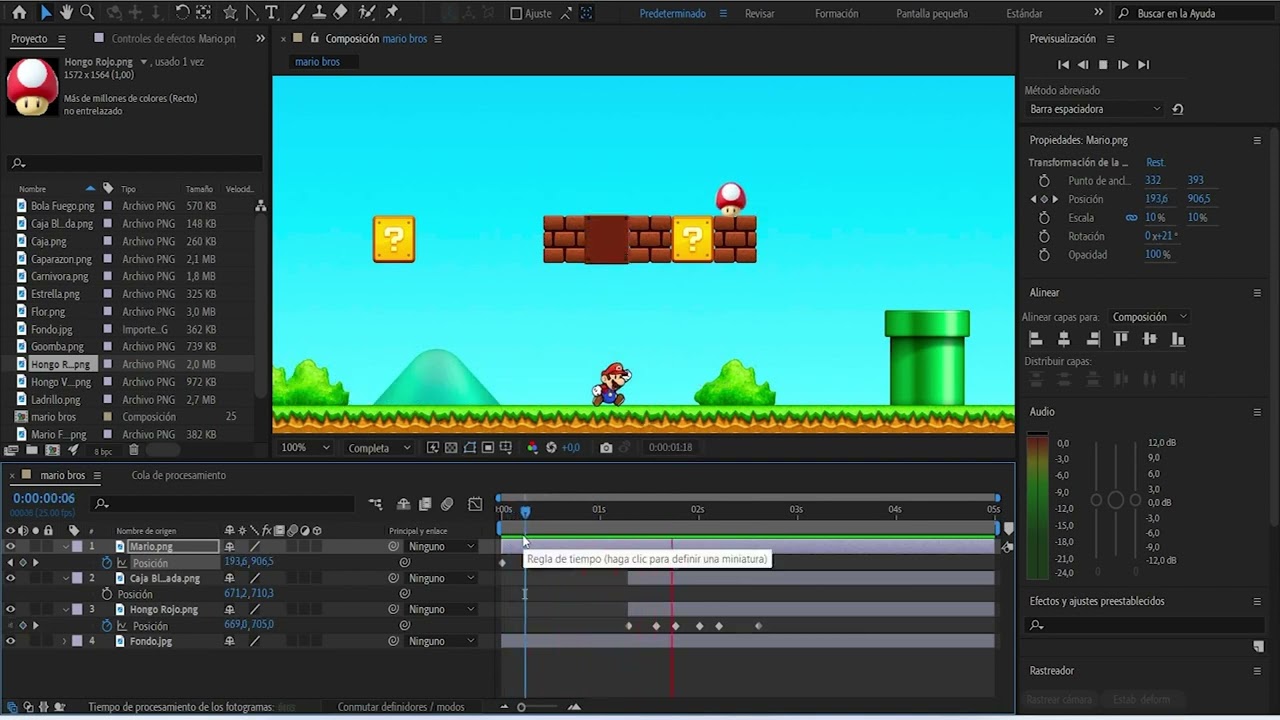Viewport: 1280px width, 720px height.
Task: Open the Cola de procesamiento tab
Action: (x=179, y=475)
